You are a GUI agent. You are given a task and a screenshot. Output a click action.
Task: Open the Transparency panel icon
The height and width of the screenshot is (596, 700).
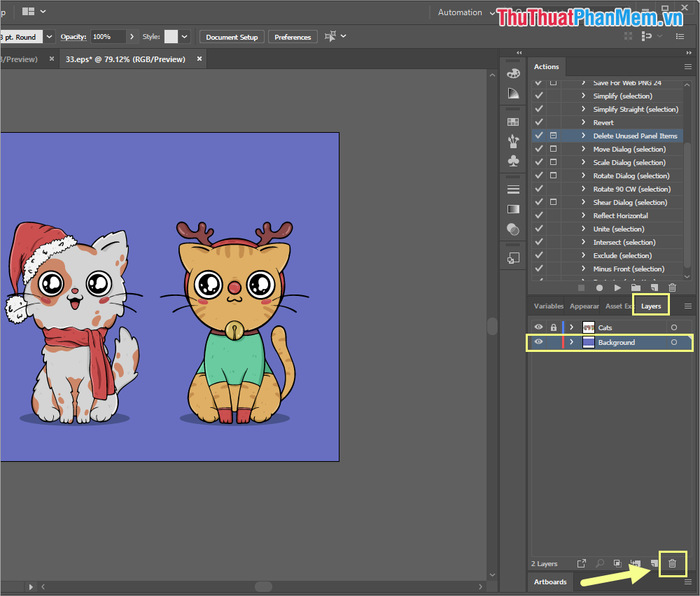(x=513, y=229)
